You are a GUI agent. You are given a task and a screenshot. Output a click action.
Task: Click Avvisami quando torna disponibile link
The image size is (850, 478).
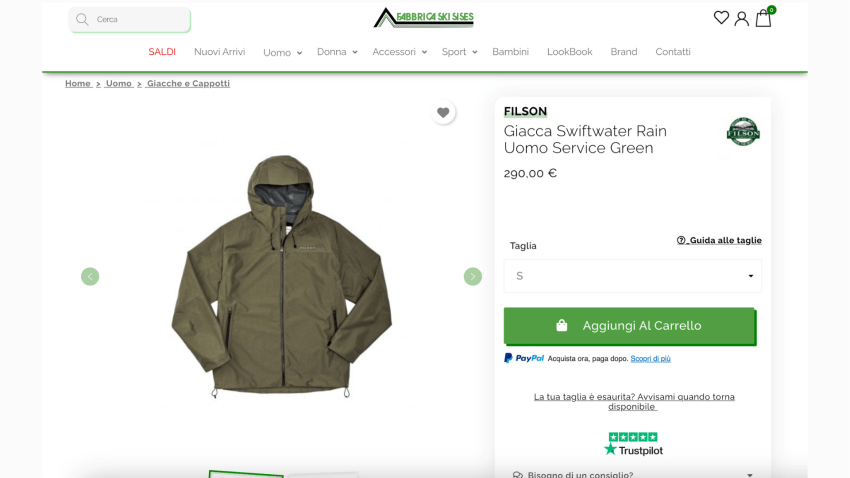634,402
